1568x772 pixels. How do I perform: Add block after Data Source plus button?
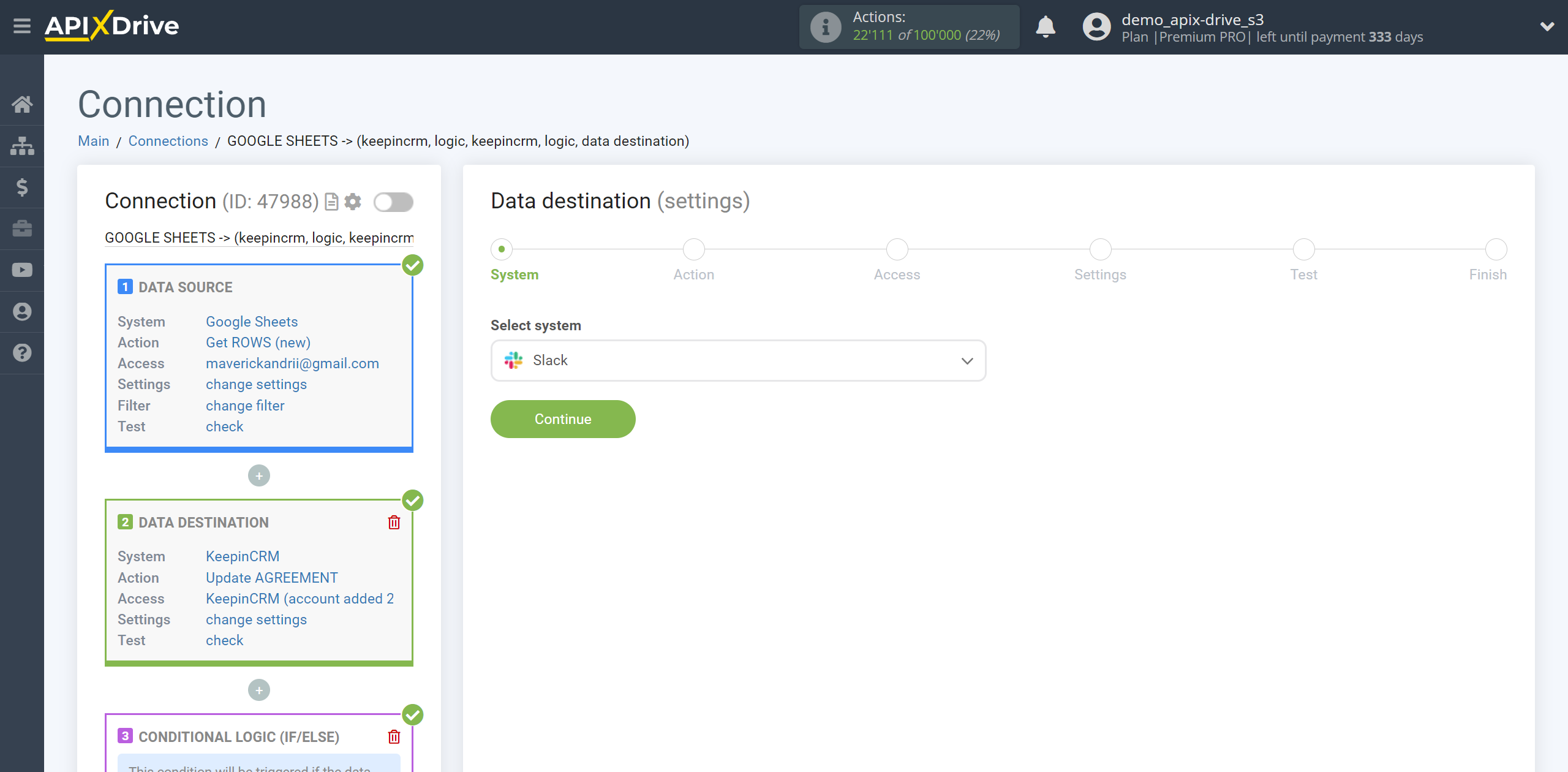(x=259, y=476)
